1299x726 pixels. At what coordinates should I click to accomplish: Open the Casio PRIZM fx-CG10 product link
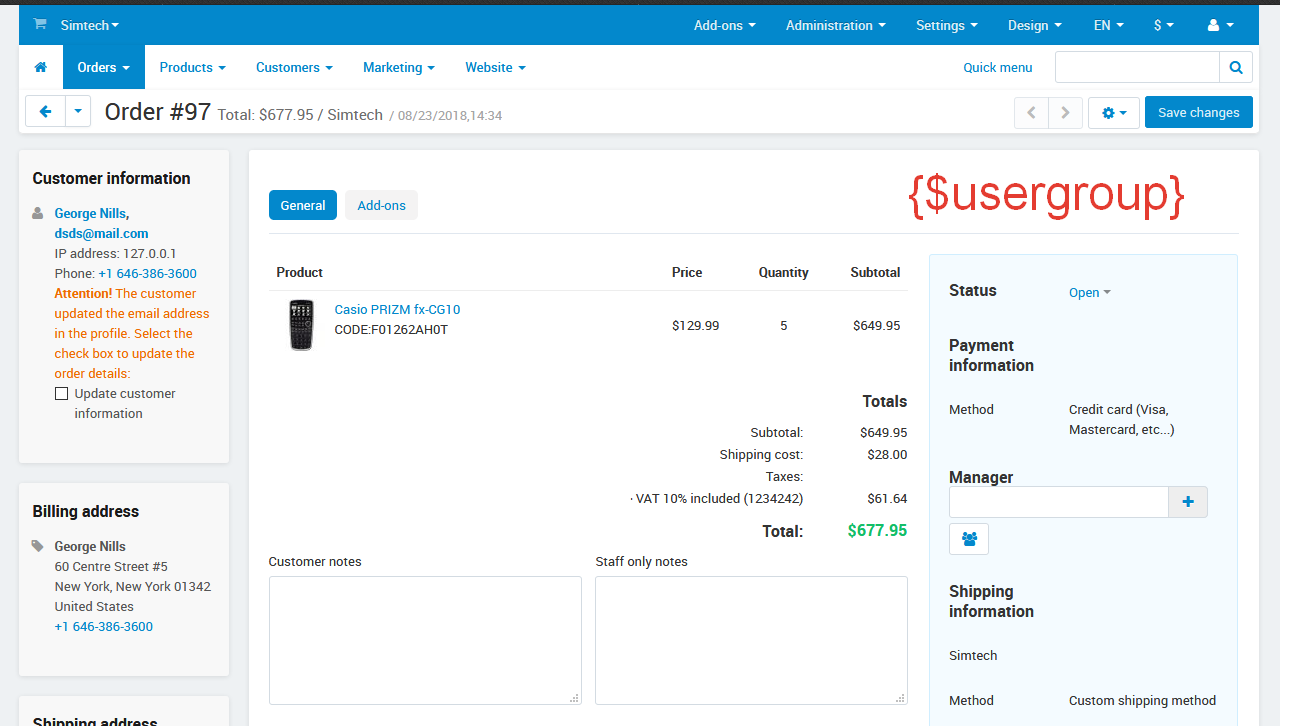click(397, 310)
